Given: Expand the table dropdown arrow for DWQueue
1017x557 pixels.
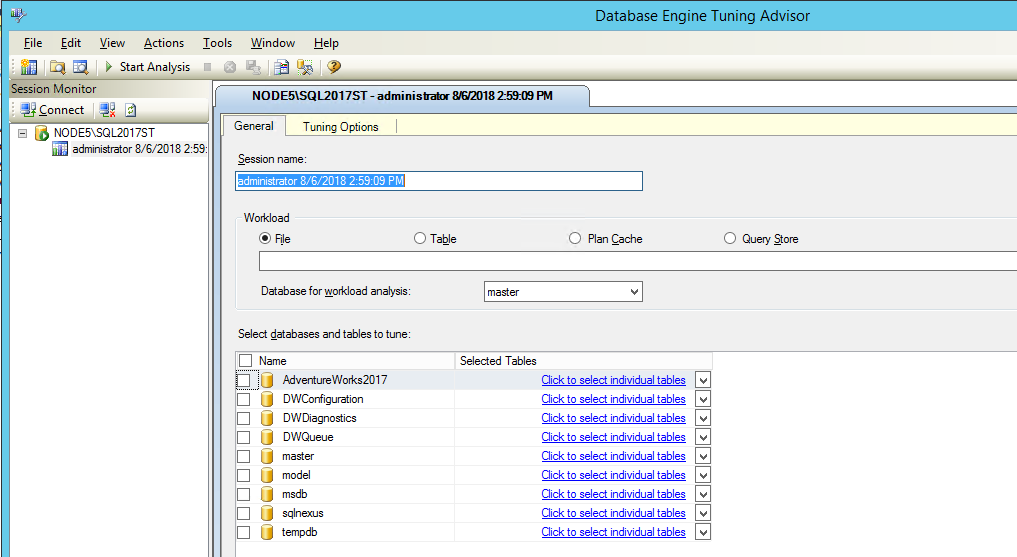Looking at the screenshot, I should point(703,437).
